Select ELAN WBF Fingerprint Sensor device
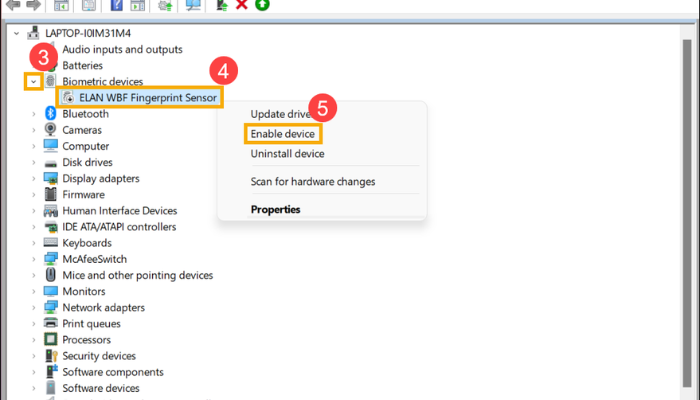Image resolution: width=700 pixels, height=400 pixels. click(x=148, y=98)
